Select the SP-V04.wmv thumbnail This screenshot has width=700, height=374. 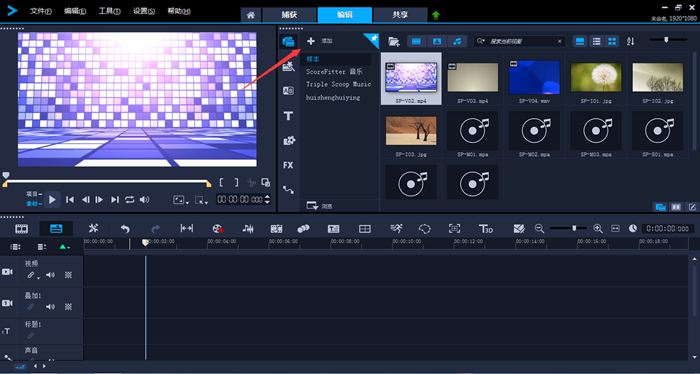(534, 80)
